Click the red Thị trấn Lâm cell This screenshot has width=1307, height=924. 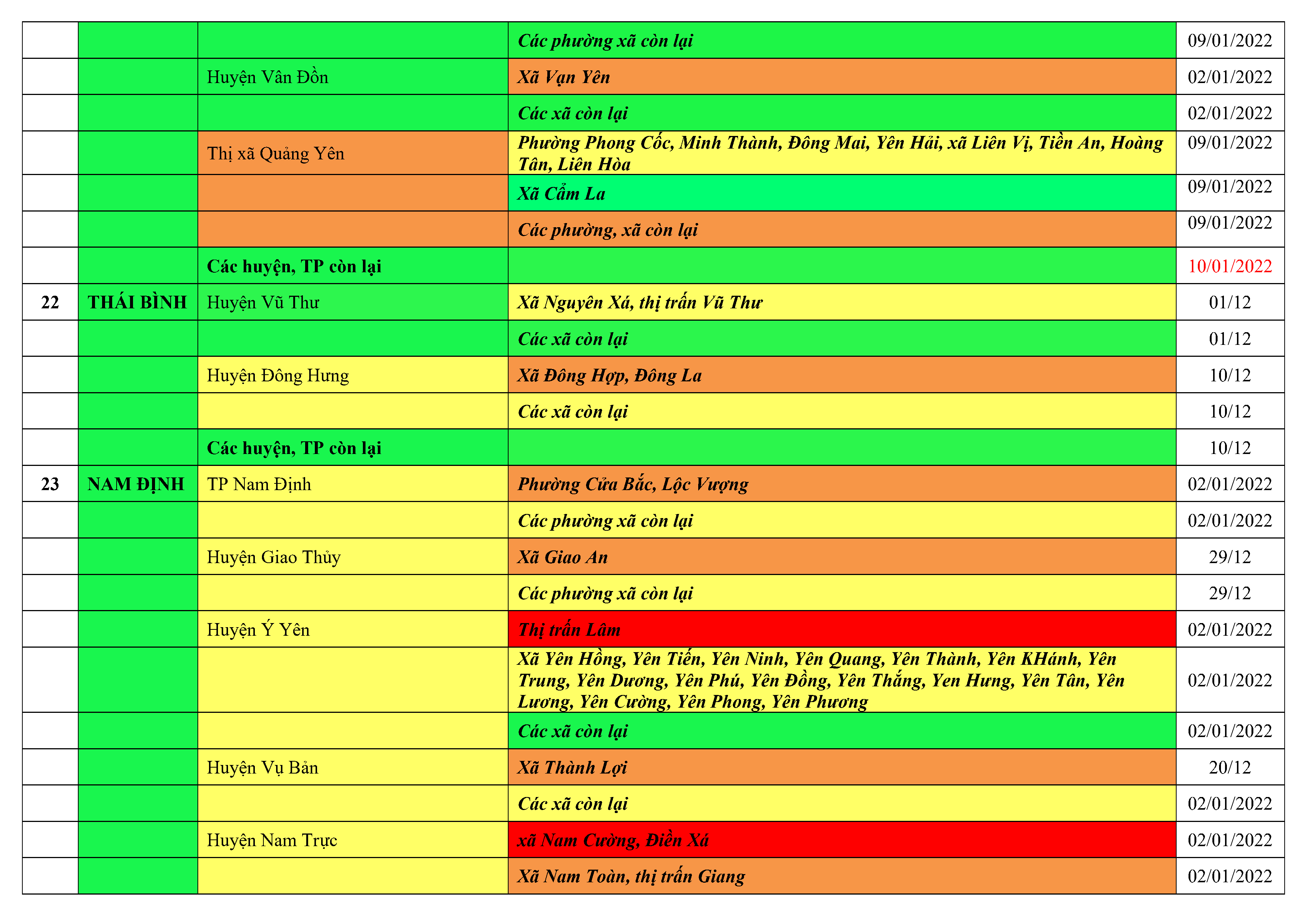tap(569, 629)
